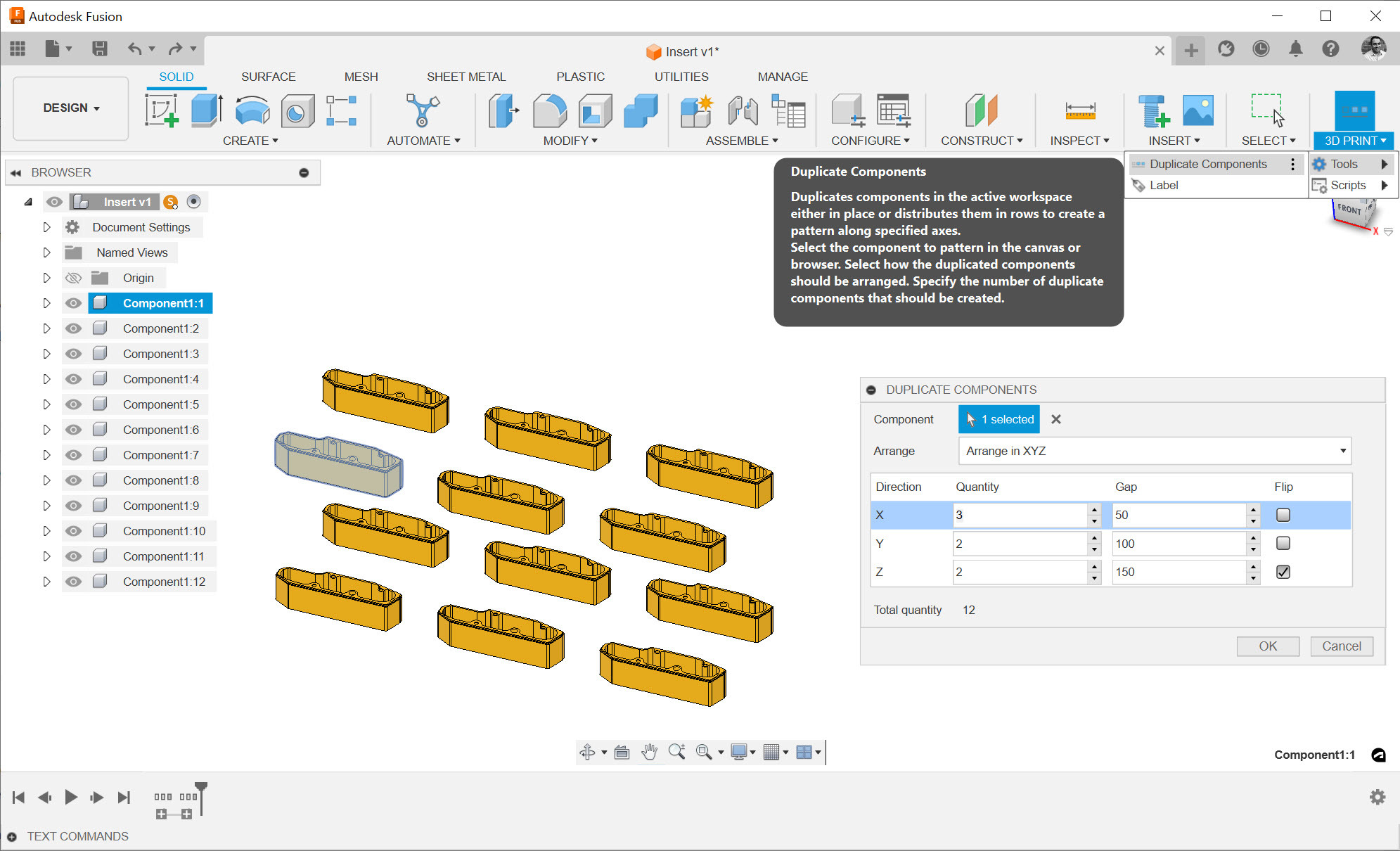The image size is (1400, 851).
Task: Hide Component1:5 with eye icon
Action: [73, 404]
